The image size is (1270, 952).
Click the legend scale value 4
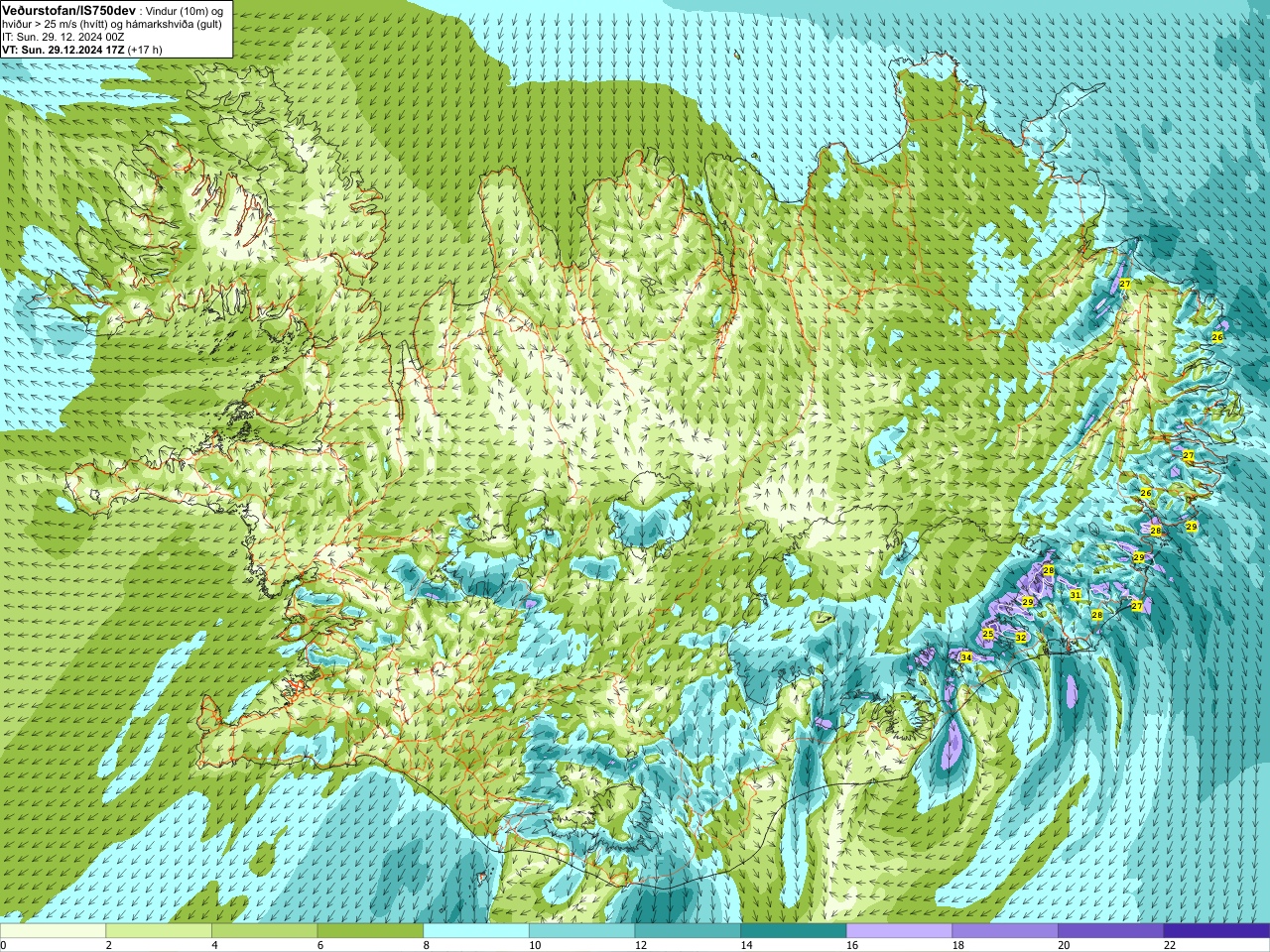(x=214, y=945)
